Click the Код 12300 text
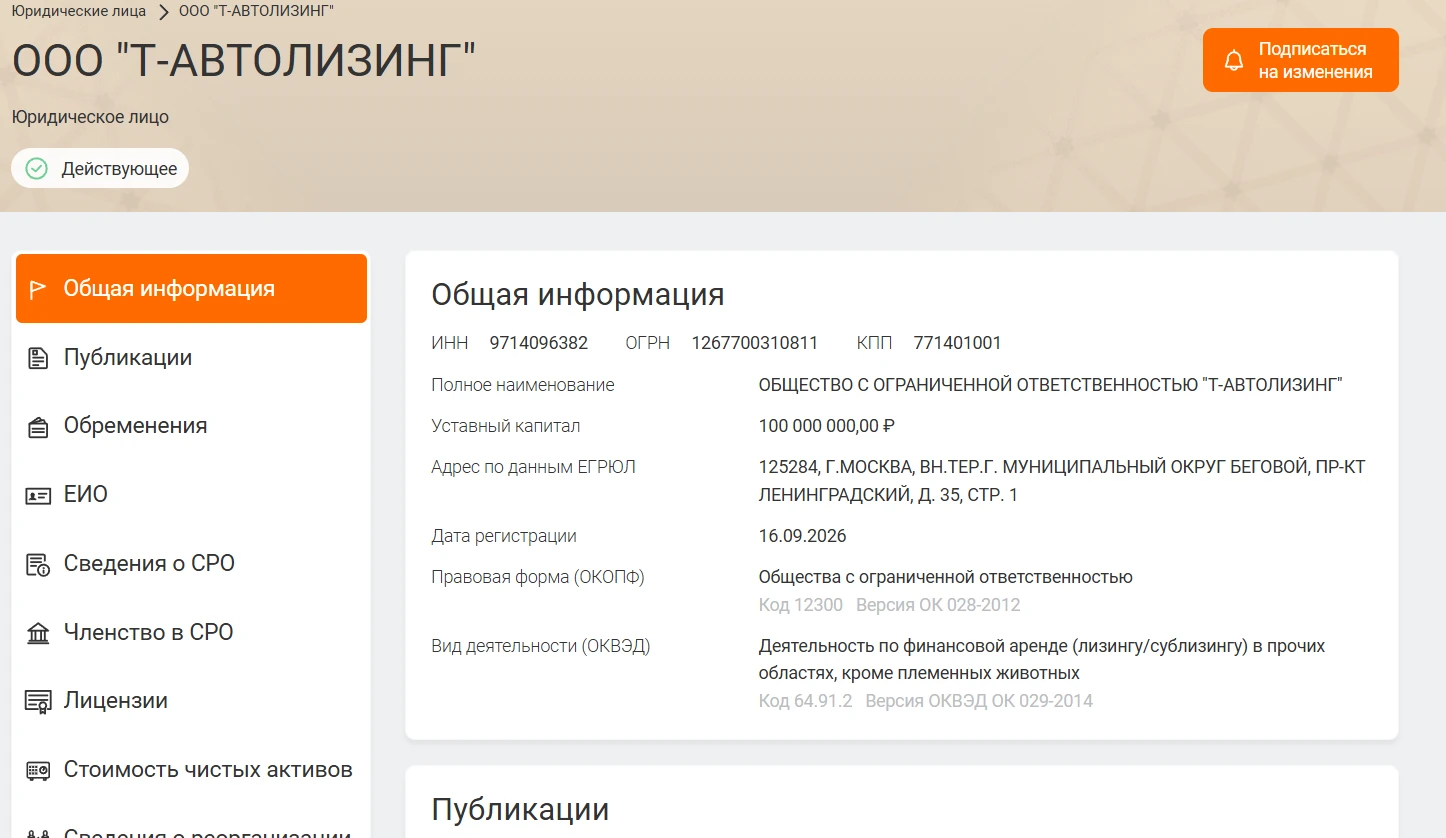Image resolution: width=1446 pixels, height=838 pixels. pos(801,605)
